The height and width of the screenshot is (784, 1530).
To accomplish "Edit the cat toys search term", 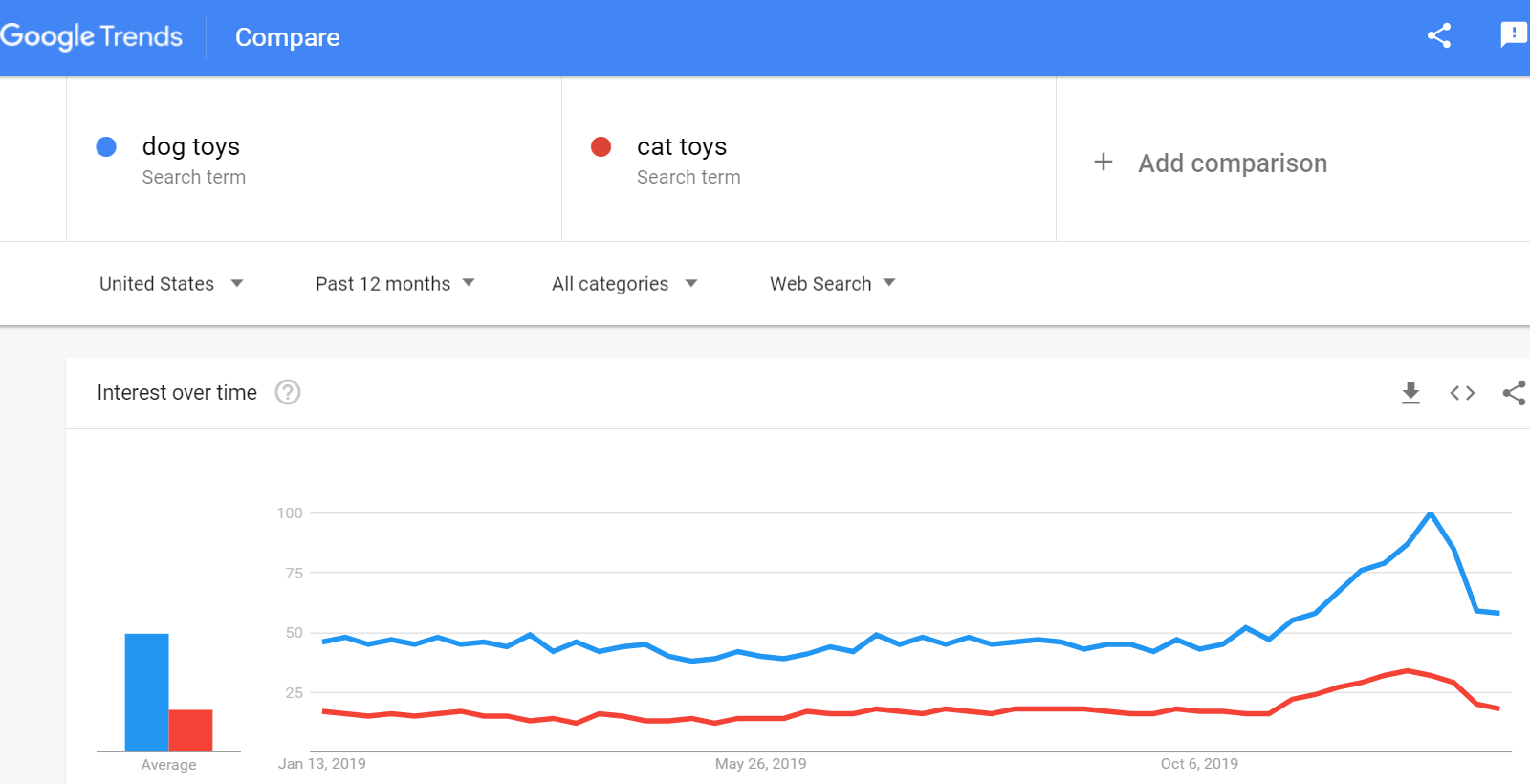I will (682, 146).
